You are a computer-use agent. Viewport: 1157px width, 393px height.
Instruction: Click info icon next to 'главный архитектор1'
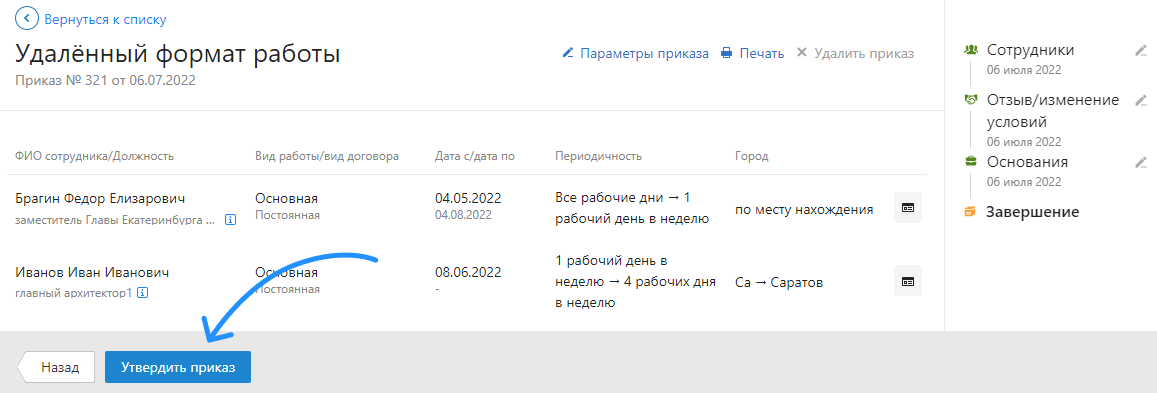[x=142, y=293]
